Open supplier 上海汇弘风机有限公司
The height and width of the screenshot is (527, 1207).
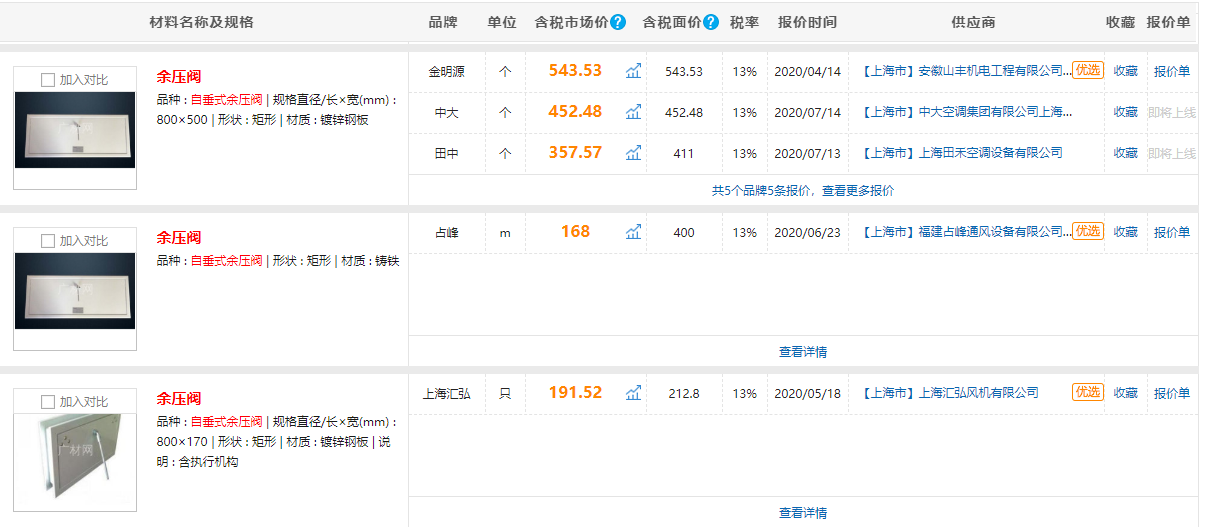(949, 393)
